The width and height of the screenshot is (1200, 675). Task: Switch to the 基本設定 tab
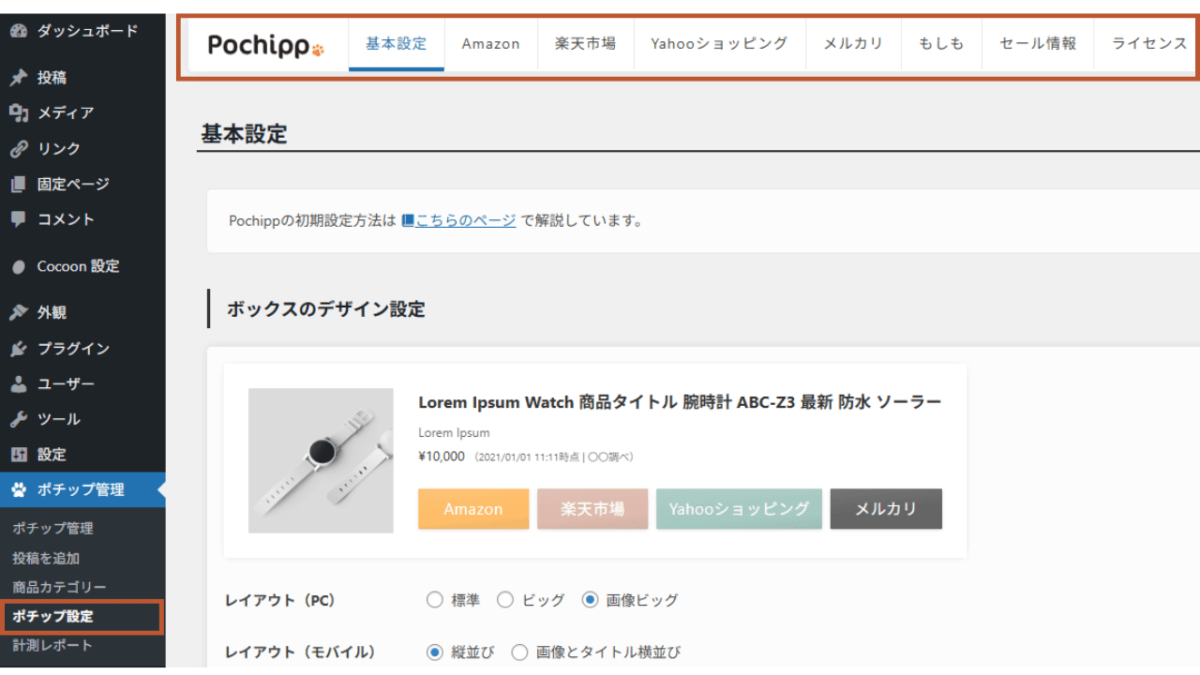396,44
